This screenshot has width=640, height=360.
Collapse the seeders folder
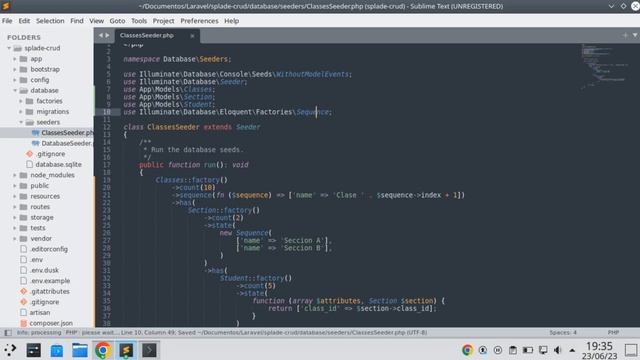[21, 122]
